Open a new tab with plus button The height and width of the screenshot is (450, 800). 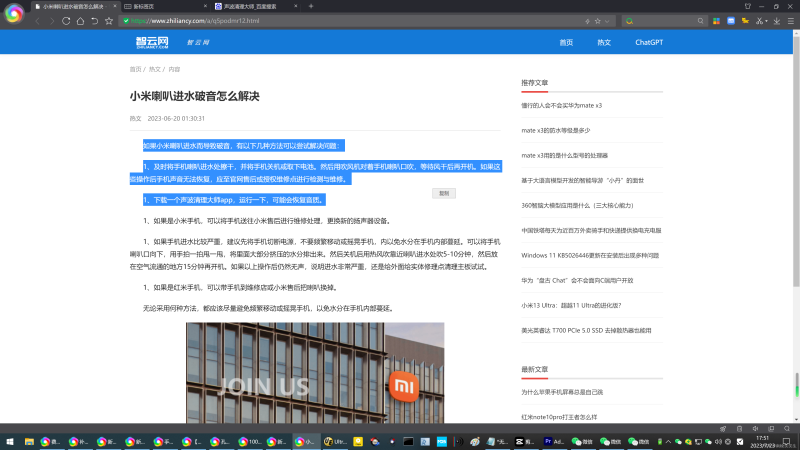pos(311,6)
